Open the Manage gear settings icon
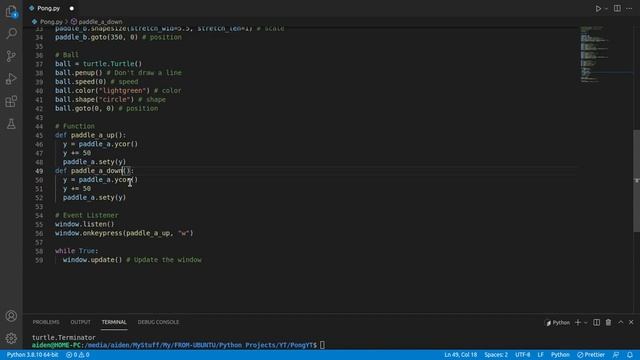The image size is (640, 360). [x=11, y=338]
